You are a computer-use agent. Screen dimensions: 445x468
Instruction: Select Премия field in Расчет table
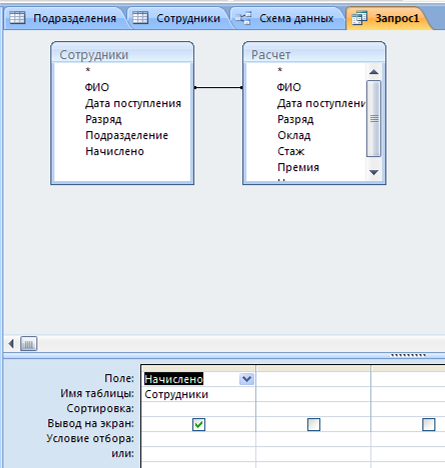[298, 167]
